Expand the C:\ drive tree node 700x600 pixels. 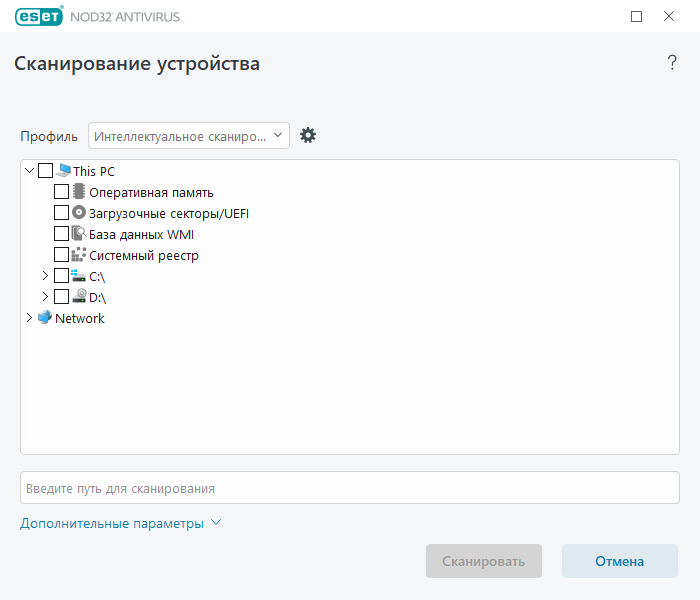tap(45, 275)
